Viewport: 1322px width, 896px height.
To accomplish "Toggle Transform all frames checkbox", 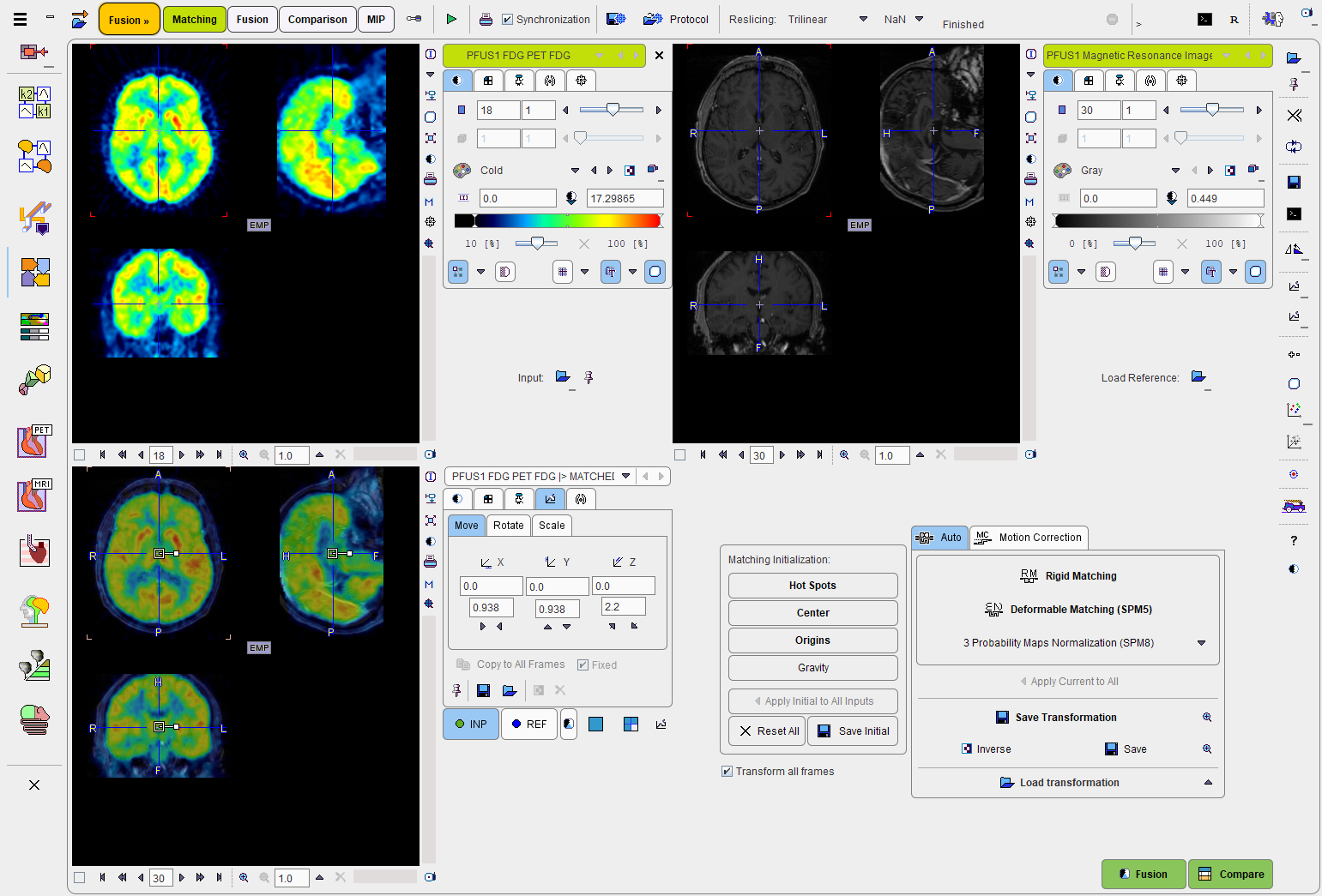I will [727, 772].
